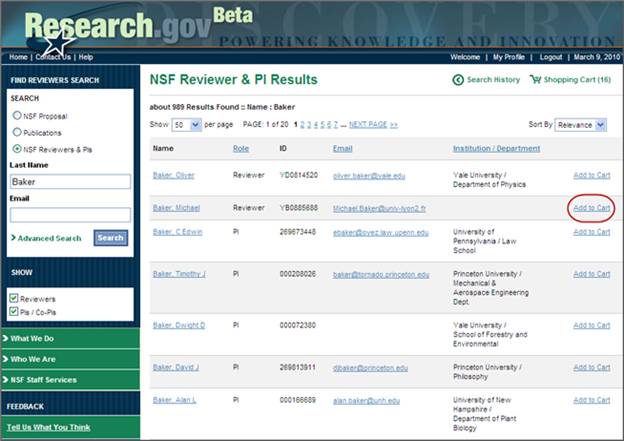Open the Contact Us menu item
The width and height of the screenshot is (624, 441).
tap(54, 57)
